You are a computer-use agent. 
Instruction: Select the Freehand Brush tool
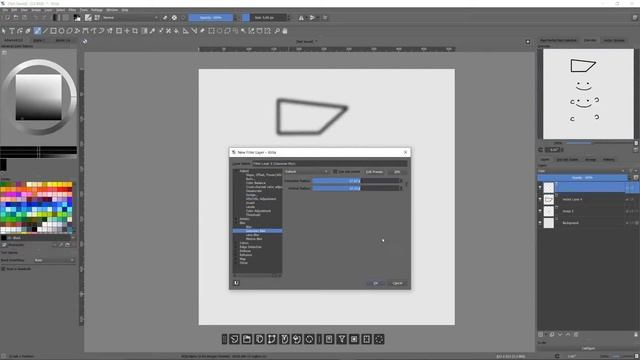[x=37, y=31]
